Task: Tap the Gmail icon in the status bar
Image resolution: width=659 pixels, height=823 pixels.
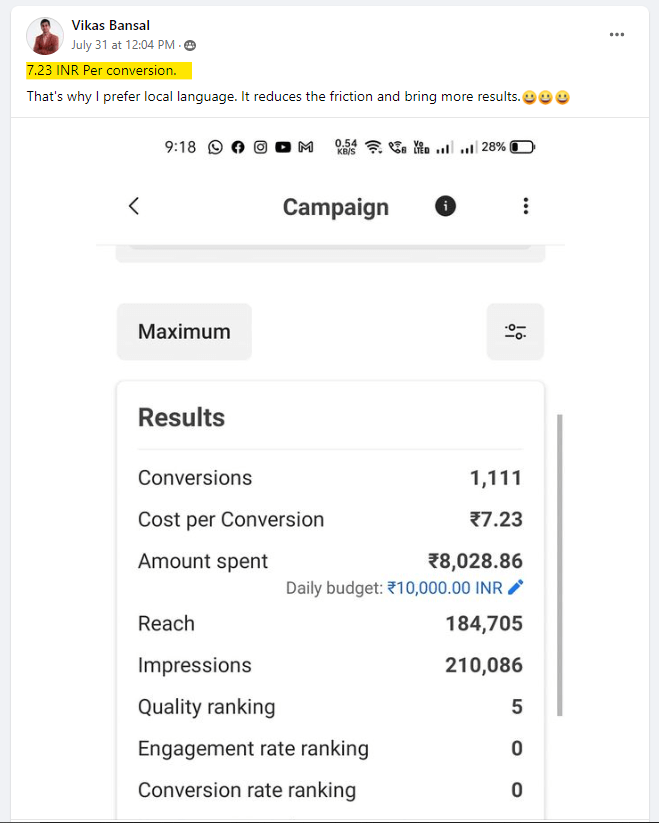Action: (x=306, y=146)
